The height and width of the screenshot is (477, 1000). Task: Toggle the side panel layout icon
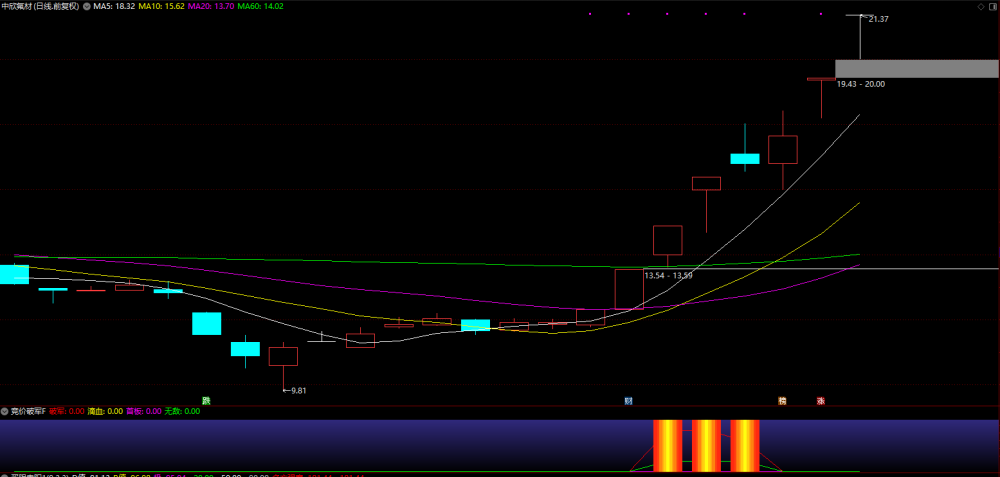click(991, 6)
